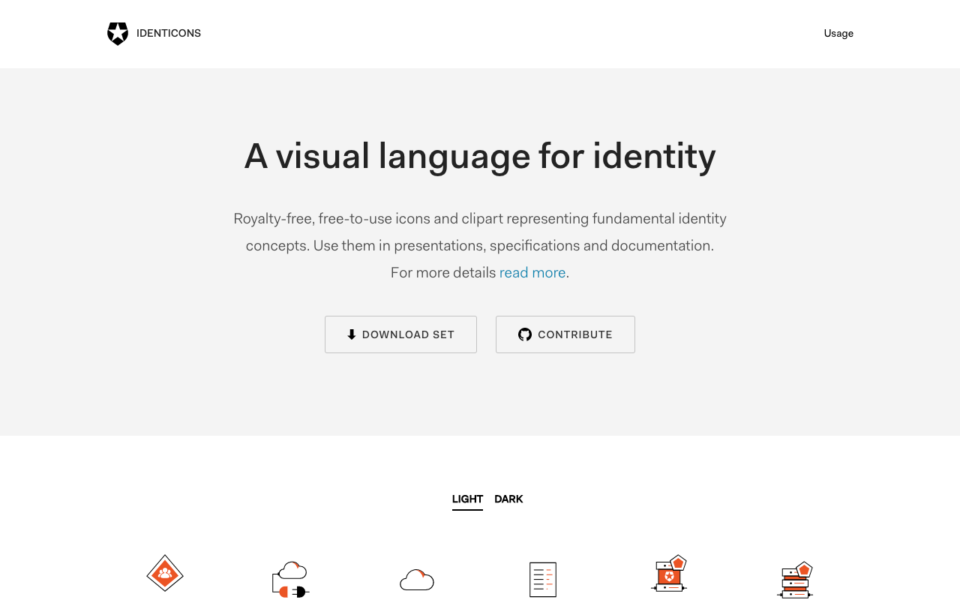This screenshot has height=600, width=960.
Task: Click the GitHub mark on the Contribute button
Action: point(525,334)
